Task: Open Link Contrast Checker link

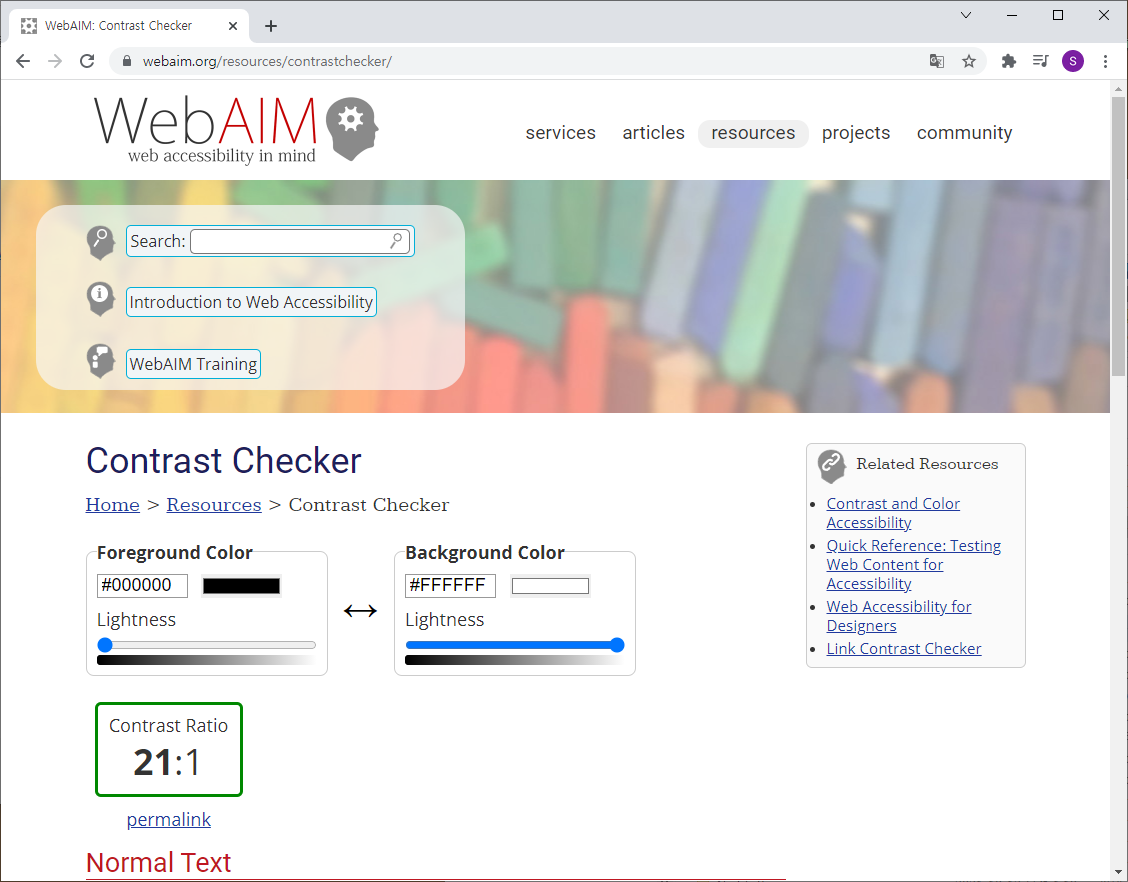Action: pyautogui.click(x=904, y=649)
